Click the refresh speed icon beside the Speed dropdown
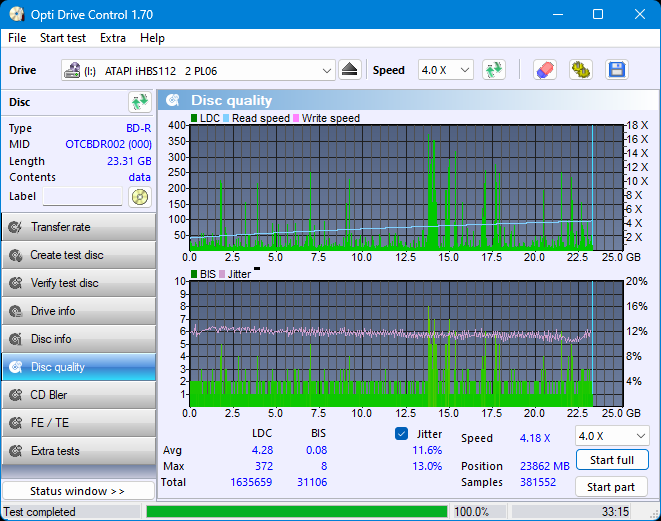This screenshot has height=521, width=661. click(493, 70)
